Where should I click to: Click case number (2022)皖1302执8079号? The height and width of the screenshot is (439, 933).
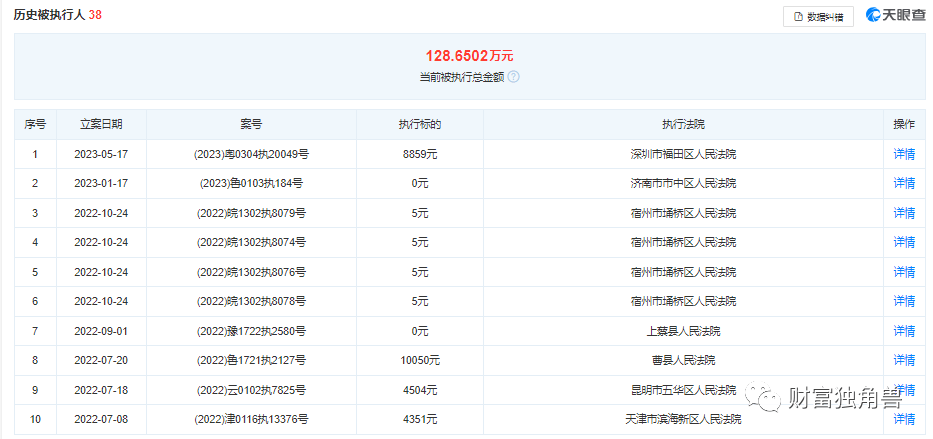[251, 213]
